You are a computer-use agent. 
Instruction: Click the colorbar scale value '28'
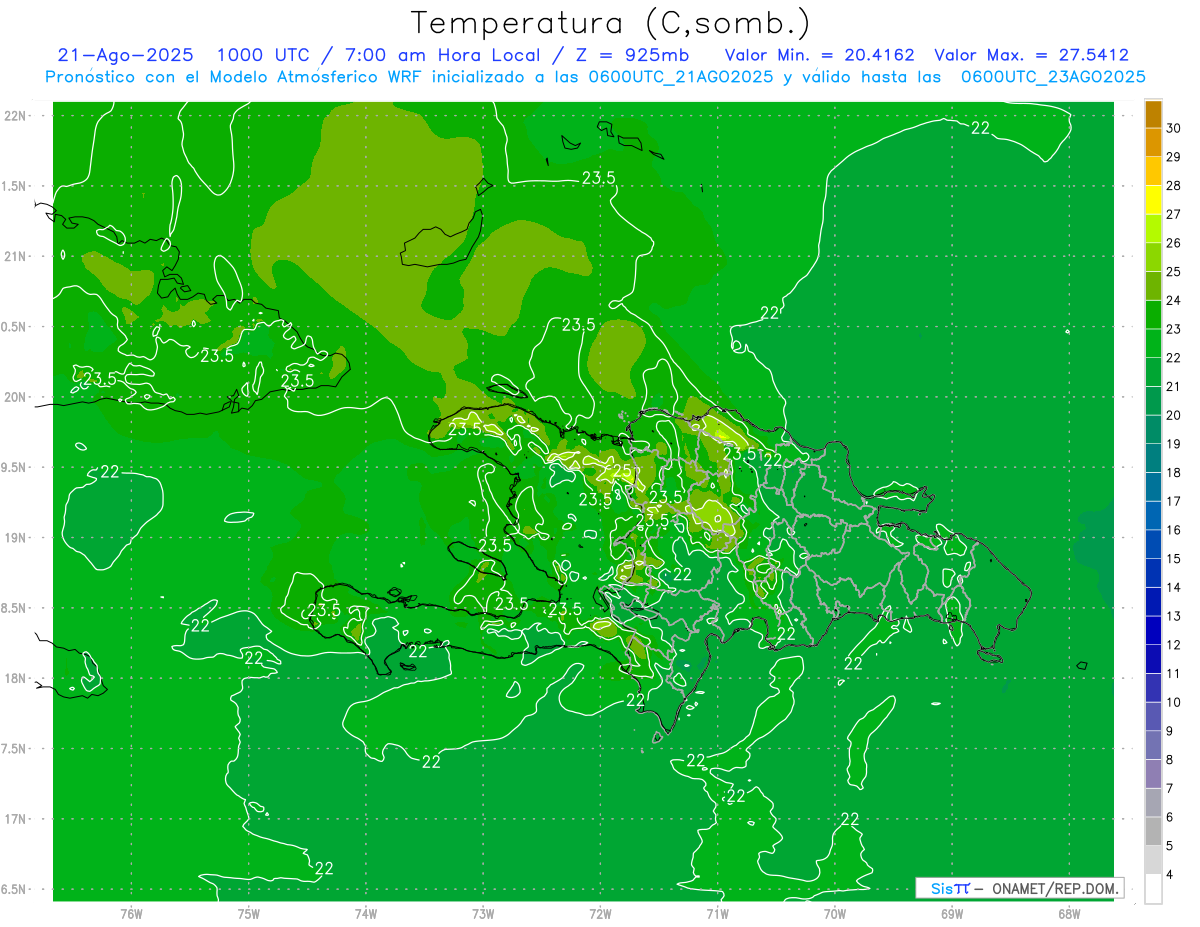tap(1174, 186)
